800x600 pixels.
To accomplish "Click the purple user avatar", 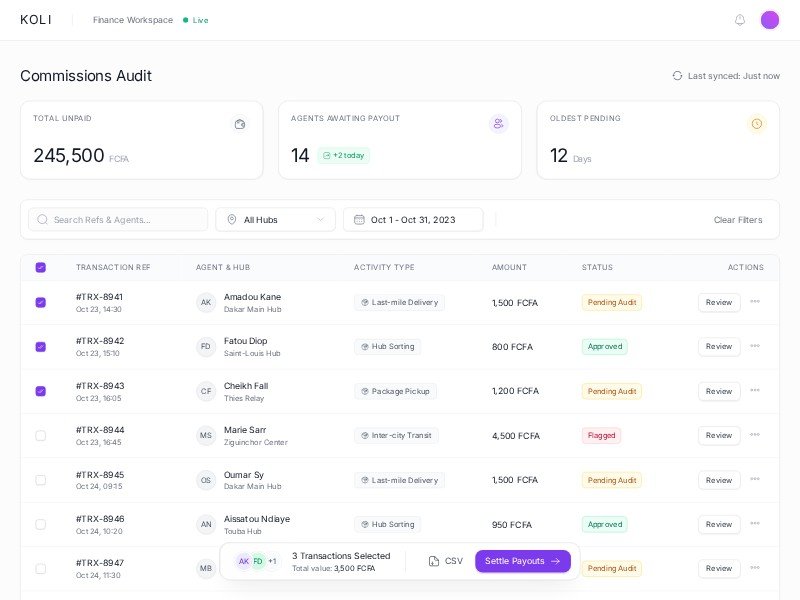I will (770, 20).
